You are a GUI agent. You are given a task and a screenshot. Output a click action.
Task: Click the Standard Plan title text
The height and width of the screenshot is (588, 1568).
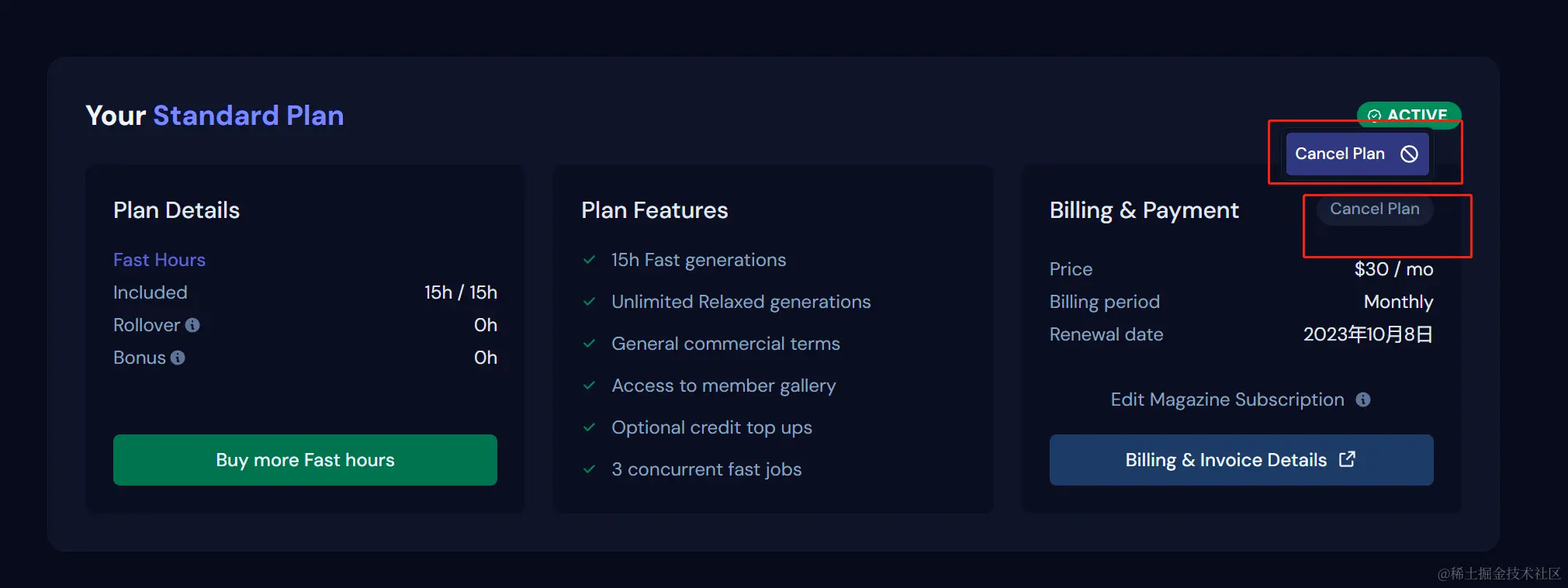[248, 116]
